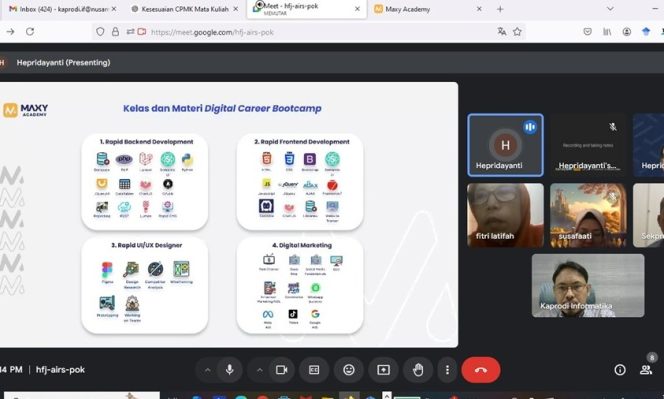Open a new browser tab
Viewport: 664px width, 399px height.
(x=500, y=9)
